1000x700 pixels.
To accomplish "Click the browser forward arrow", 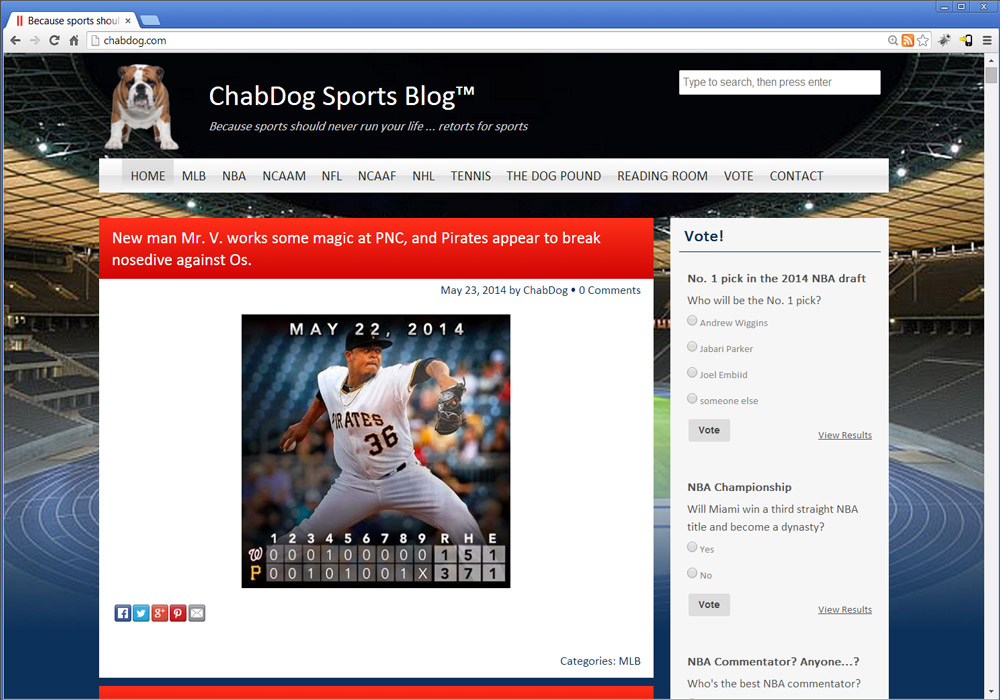I will pos(35,40).
